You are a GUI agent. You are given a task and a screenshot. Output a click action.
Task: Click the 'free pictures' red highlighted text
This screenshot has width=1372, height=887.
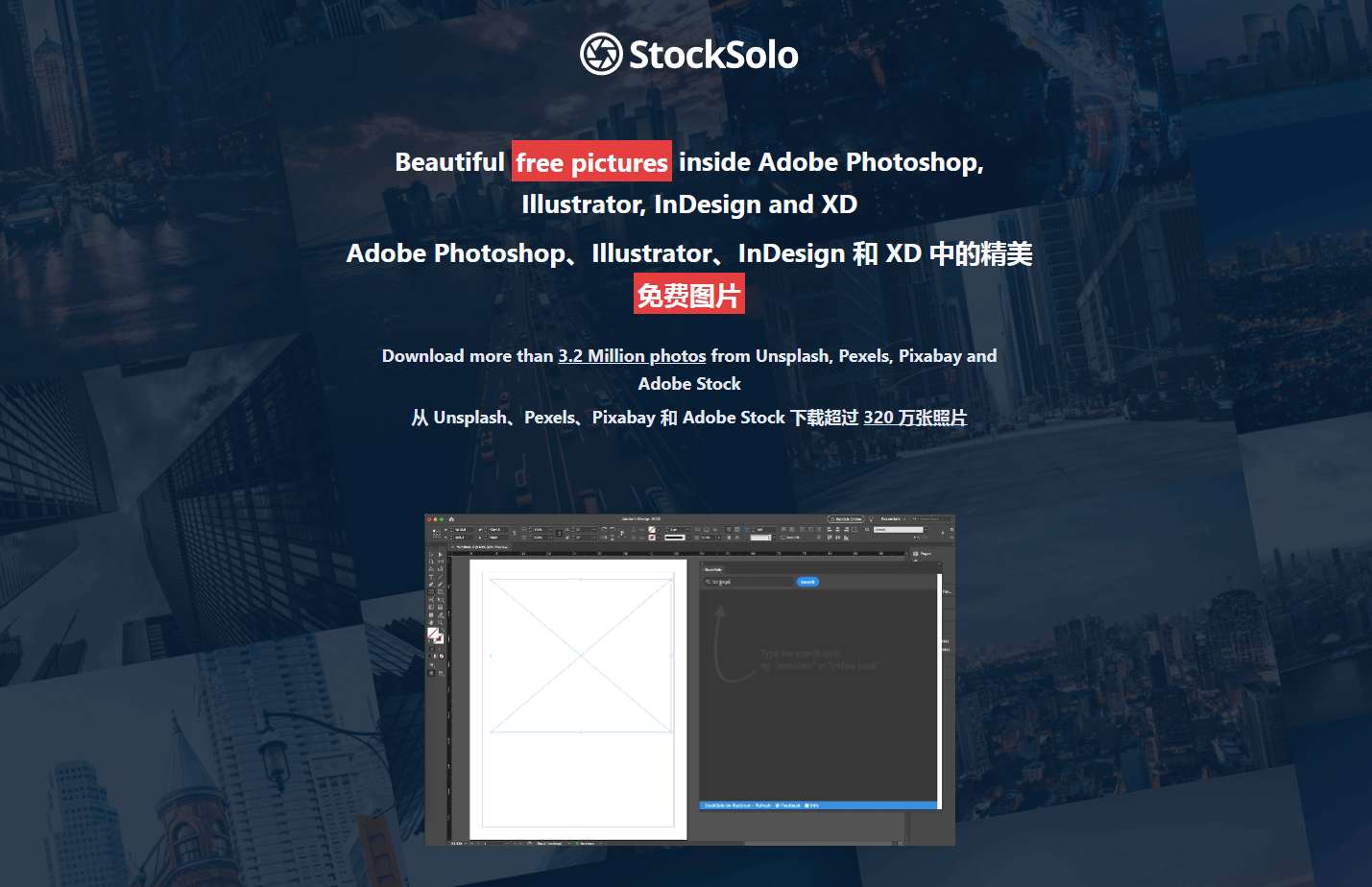click(591, 162)
